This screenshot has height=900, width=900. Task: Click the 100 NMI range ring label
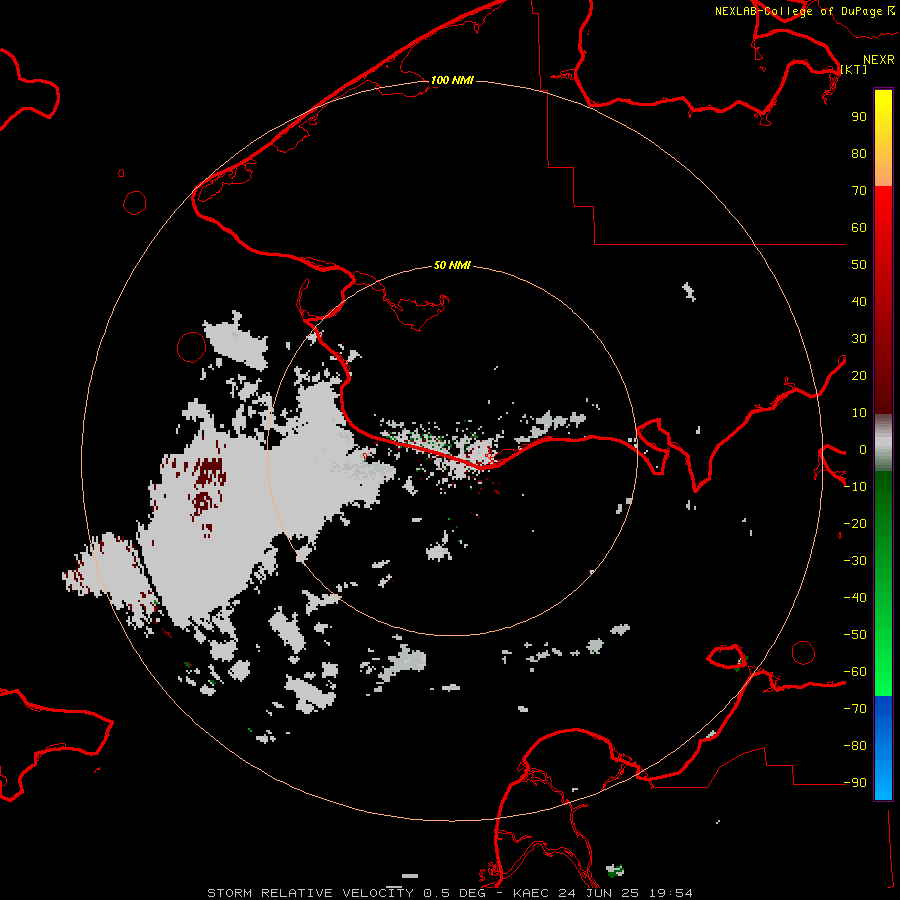[452, 80]
